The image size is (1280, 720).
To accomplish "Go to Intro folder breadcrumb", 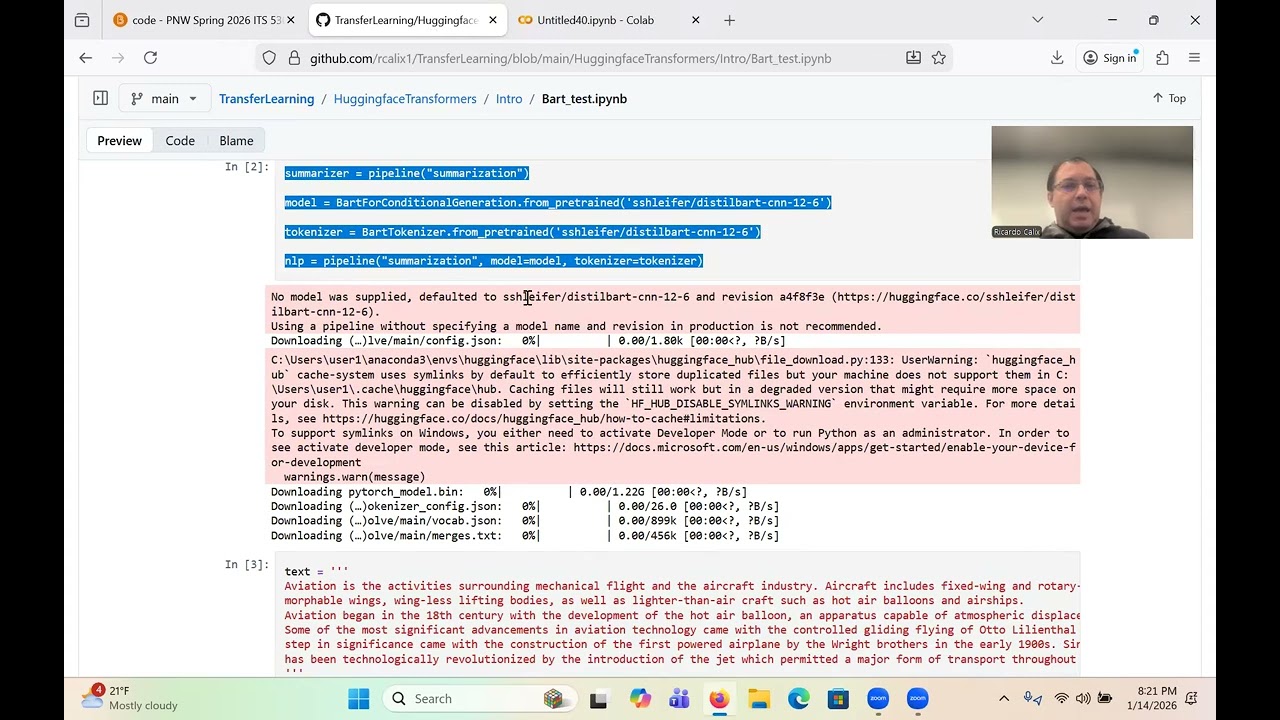I will [x=509, y=99].
